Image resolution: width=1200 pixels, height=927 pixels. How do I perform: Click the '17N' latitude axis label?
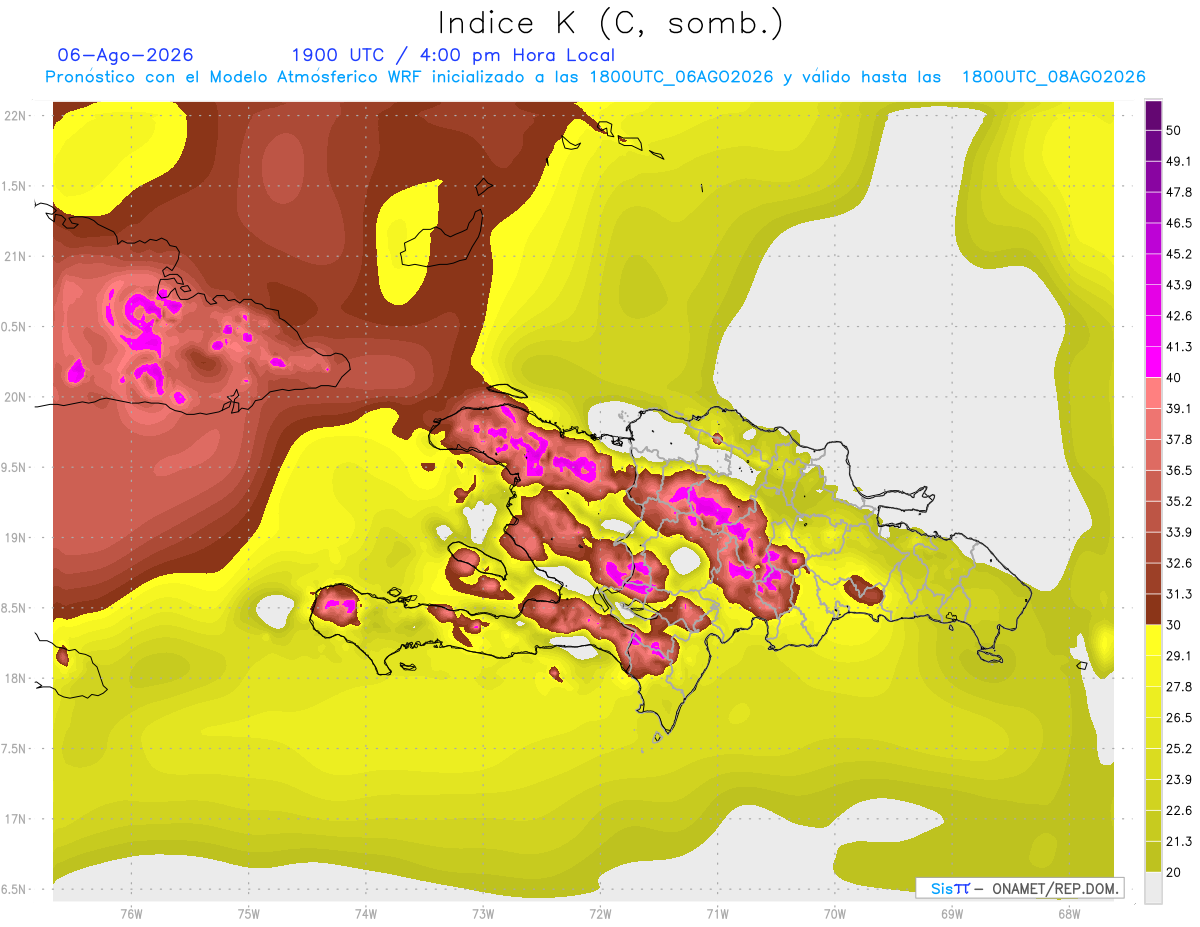click(x=15, y=819)
